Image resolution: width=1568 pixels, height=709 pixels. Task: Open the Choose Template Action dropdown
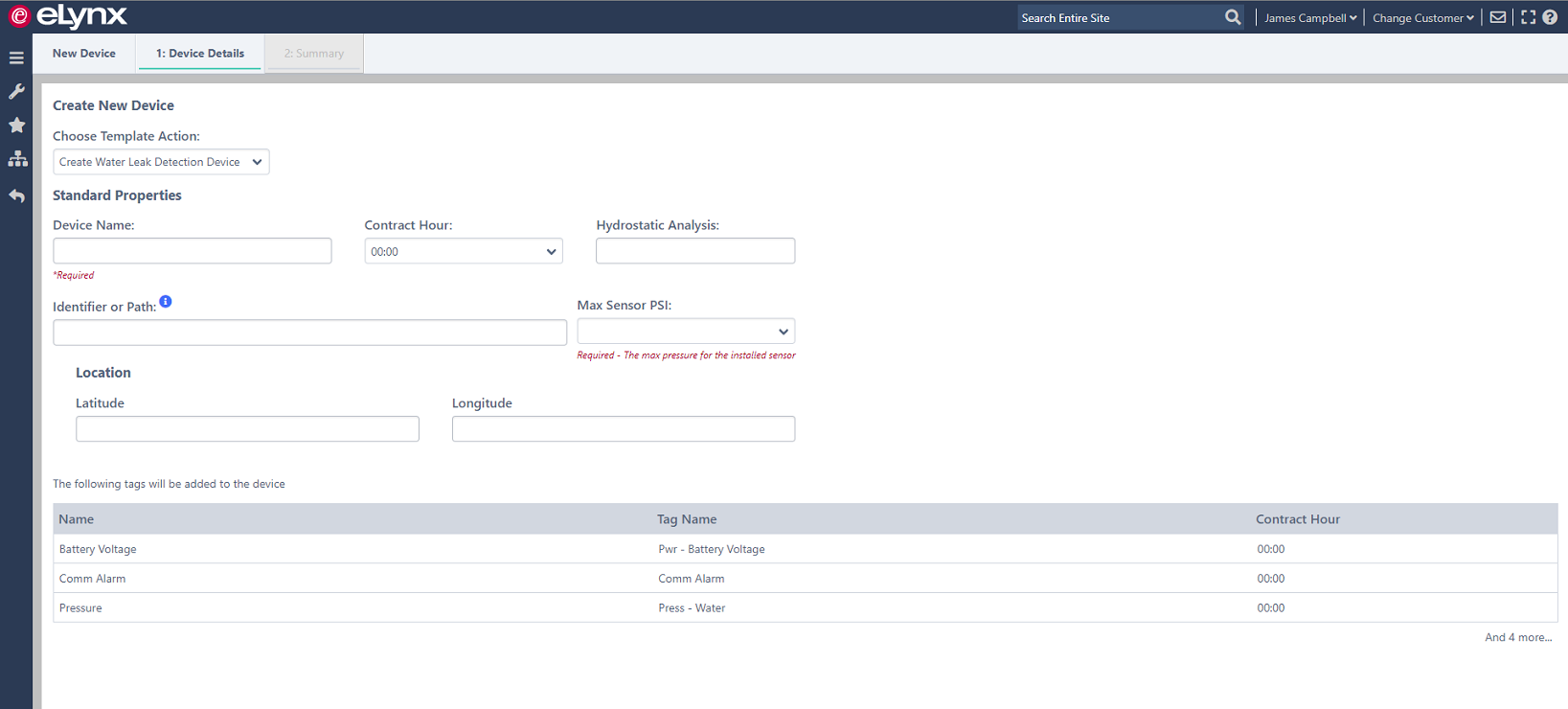161,162
